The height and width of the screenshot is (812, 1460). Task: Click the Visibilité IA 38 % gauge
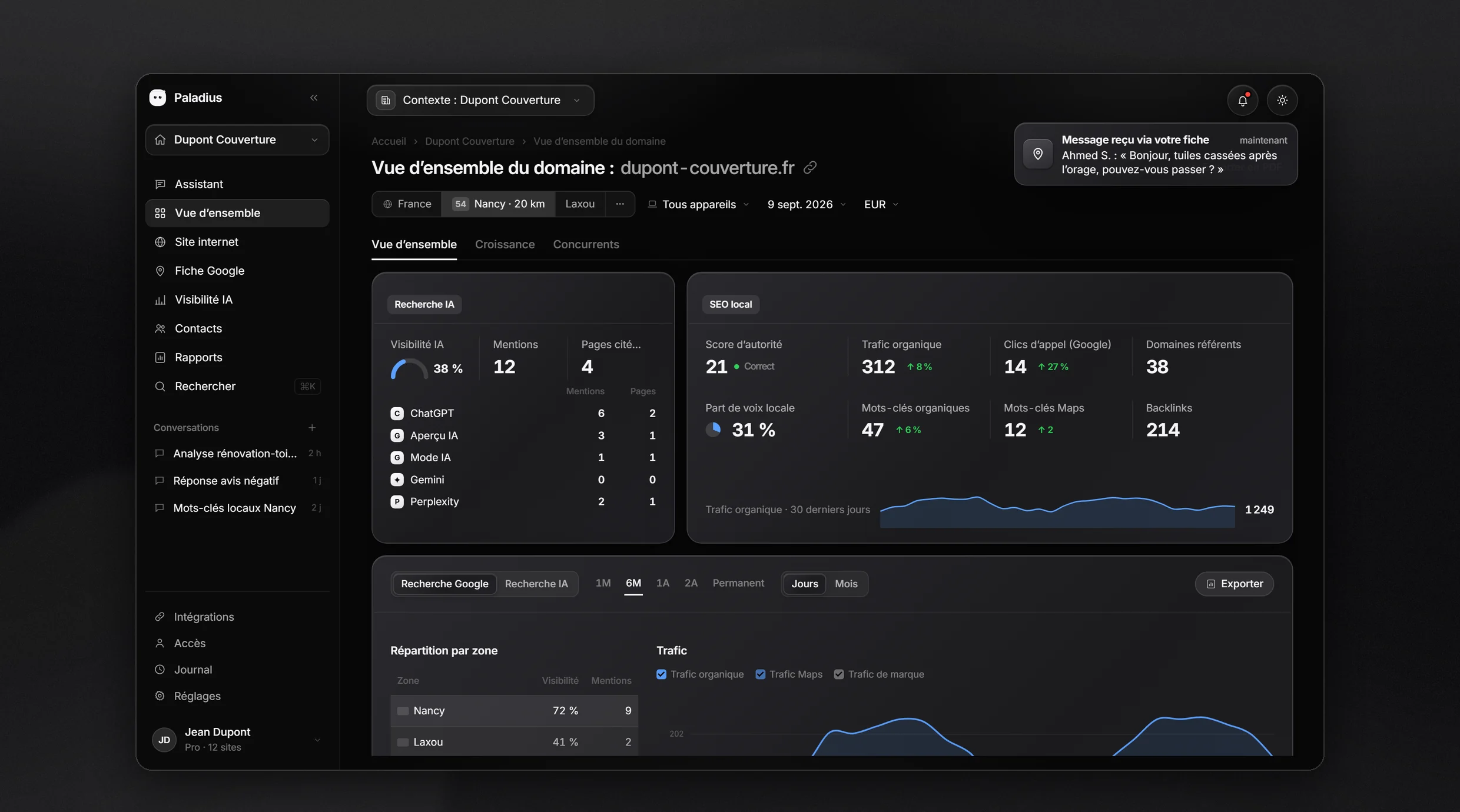point(409,369)
